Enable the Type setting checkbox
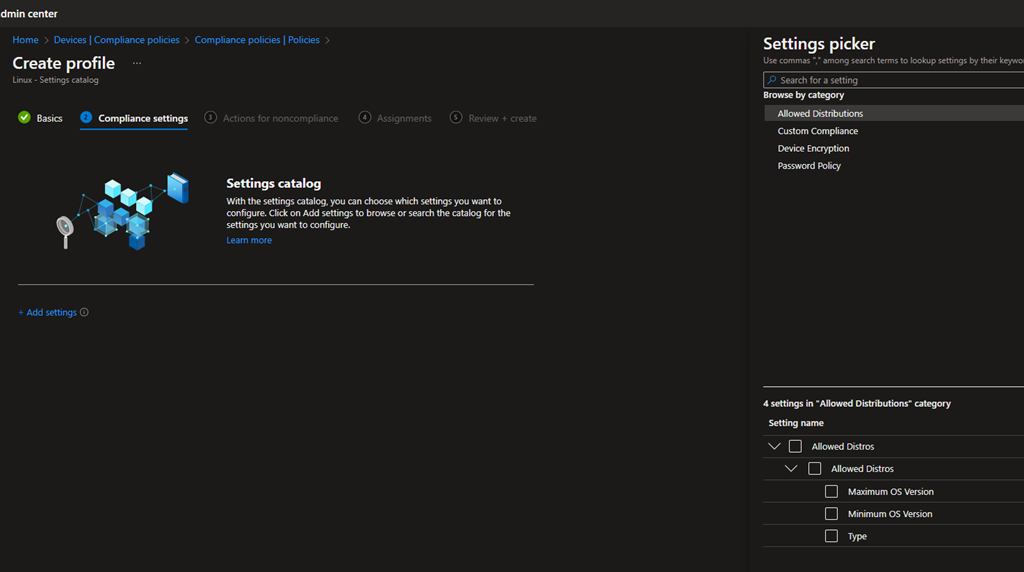The image size is (1024, 572). pos(831,537)
